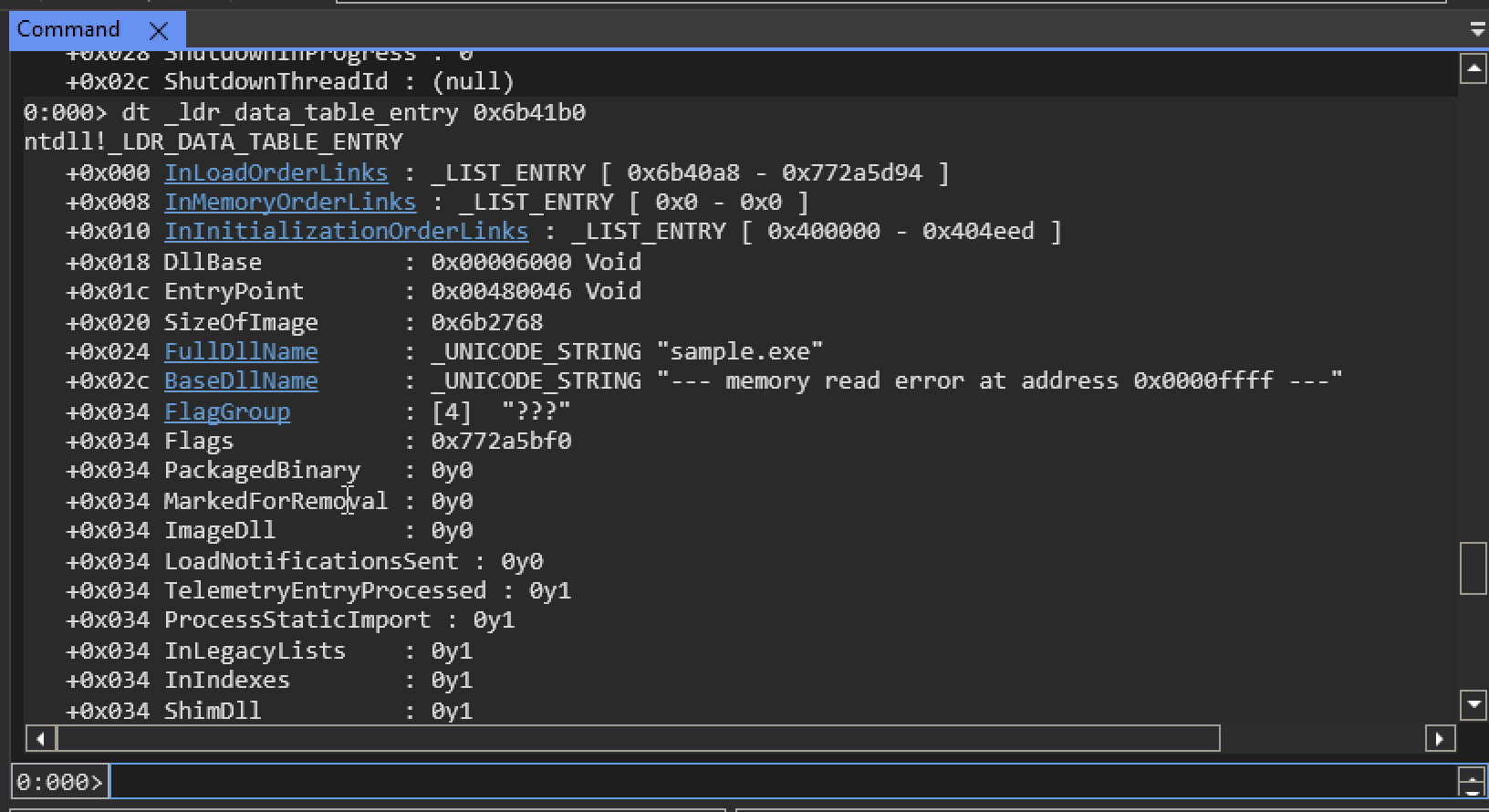Viewport: 1489px width, 812px height.
Task: Open the FullDllName link
Action: pos(241,351)
